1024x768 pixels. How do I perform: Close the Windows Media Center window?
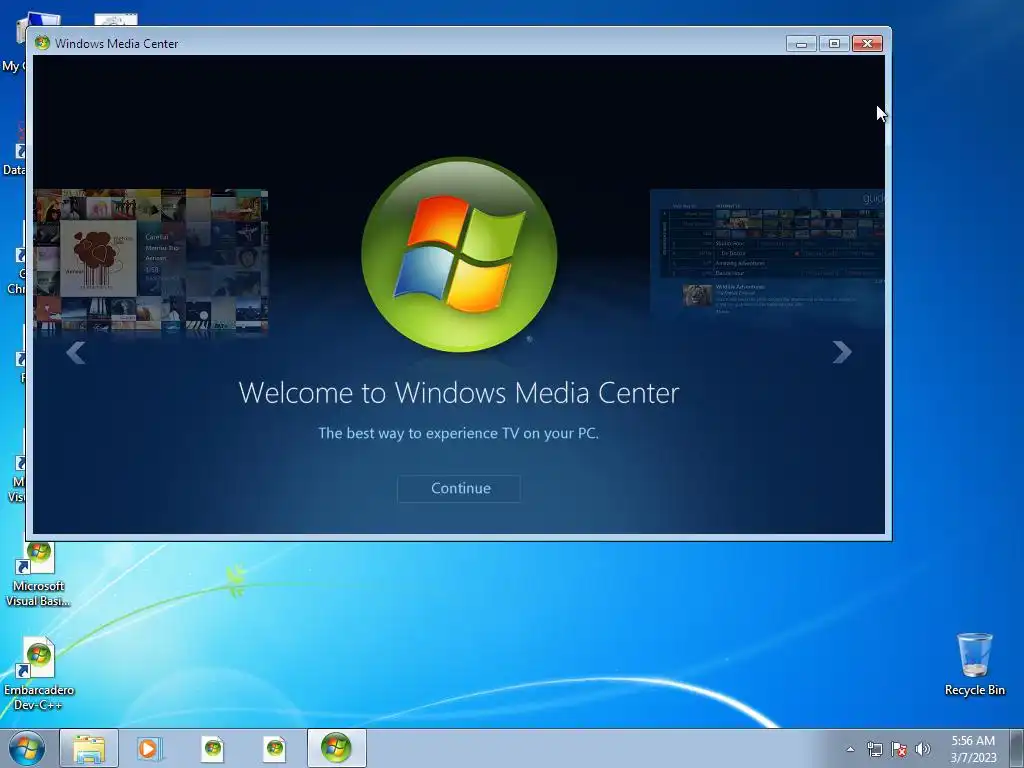click(x=867, y=44)
